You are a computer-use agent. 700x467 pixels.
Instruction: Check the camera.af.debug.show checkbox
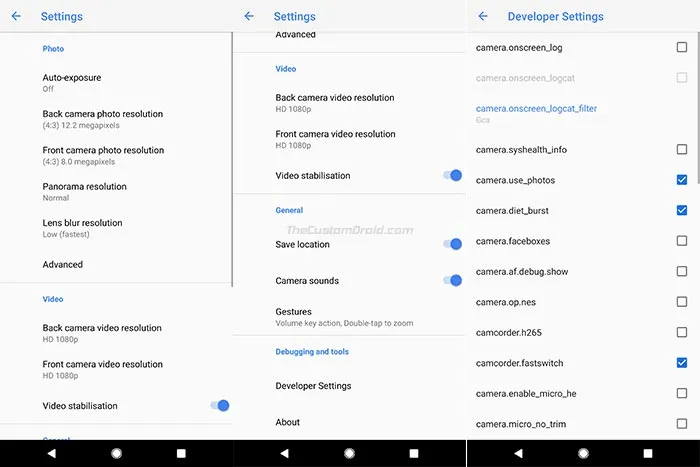682,271
